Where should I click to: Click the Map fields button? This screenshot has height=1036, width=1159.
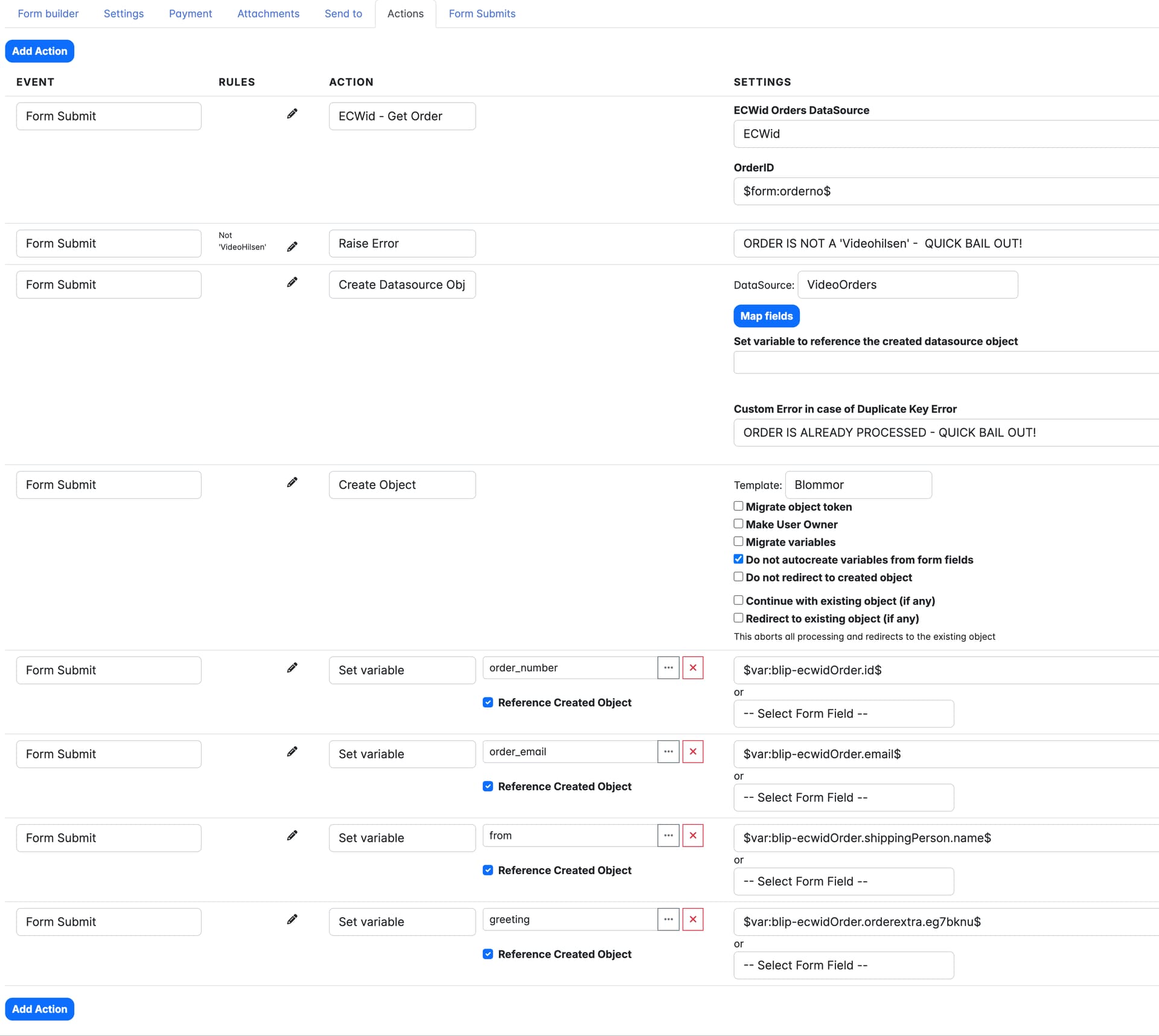point(766,316)
